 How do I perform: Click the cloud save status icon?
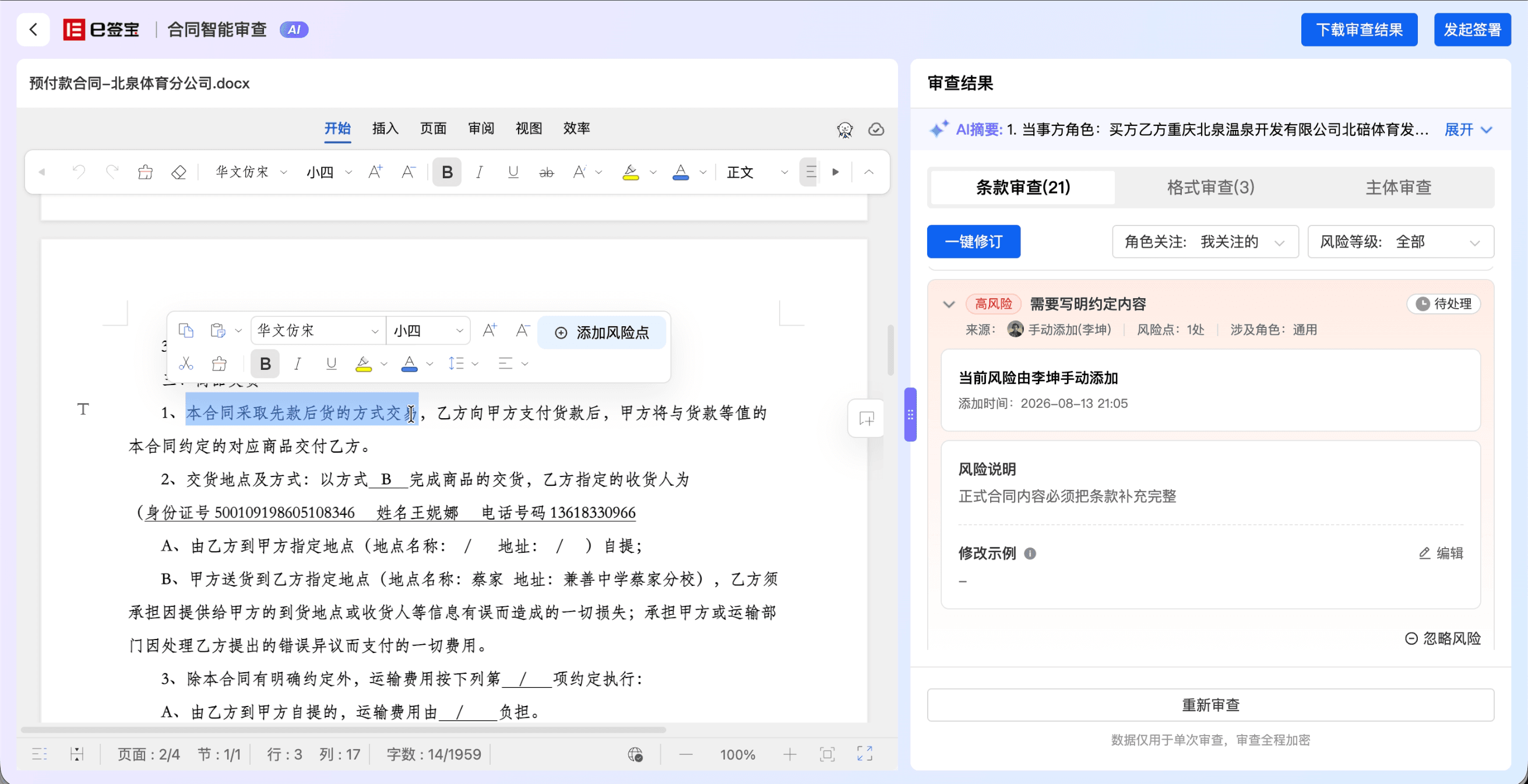876,129
